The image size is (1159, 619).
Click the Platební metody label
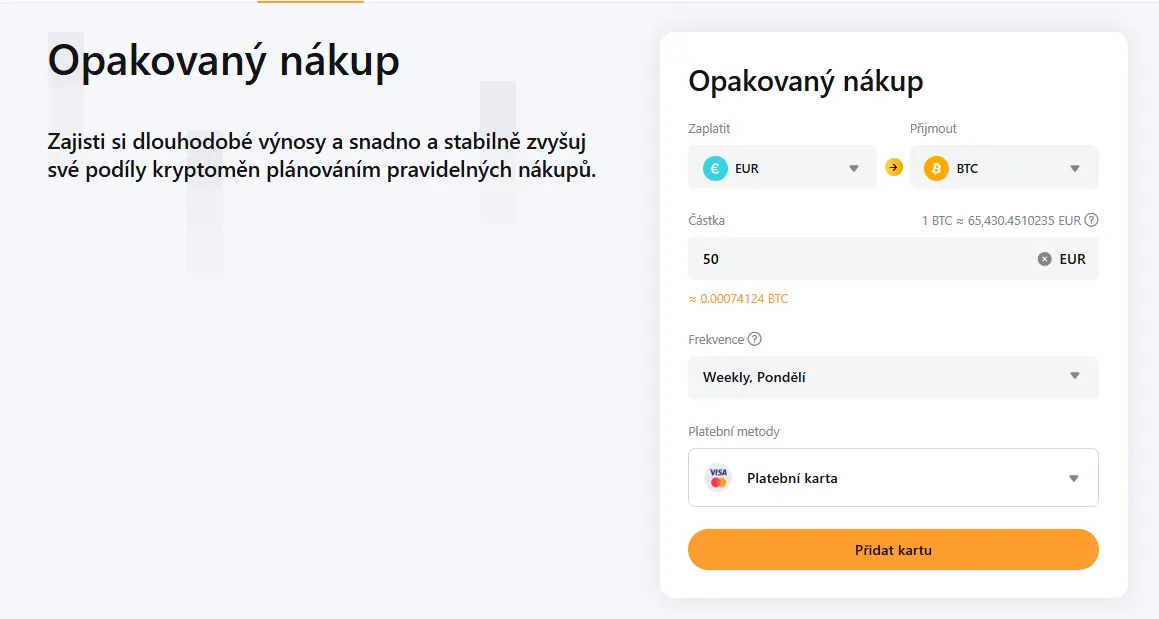point(734,431)
